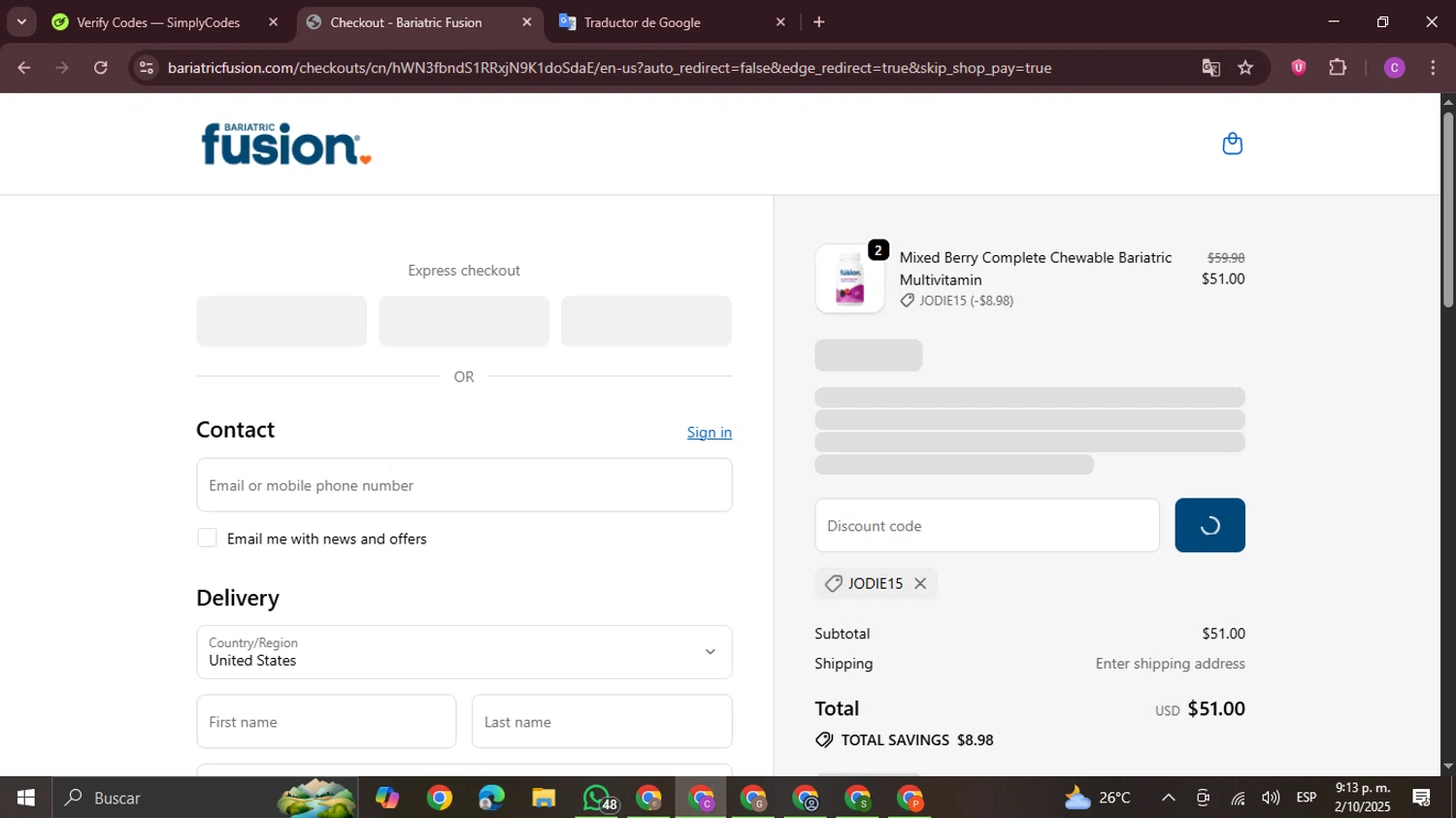The width and height of the screenshot is (1456, 818).
Task: Open the notifications center icon
Action: tap(1422, 798)
